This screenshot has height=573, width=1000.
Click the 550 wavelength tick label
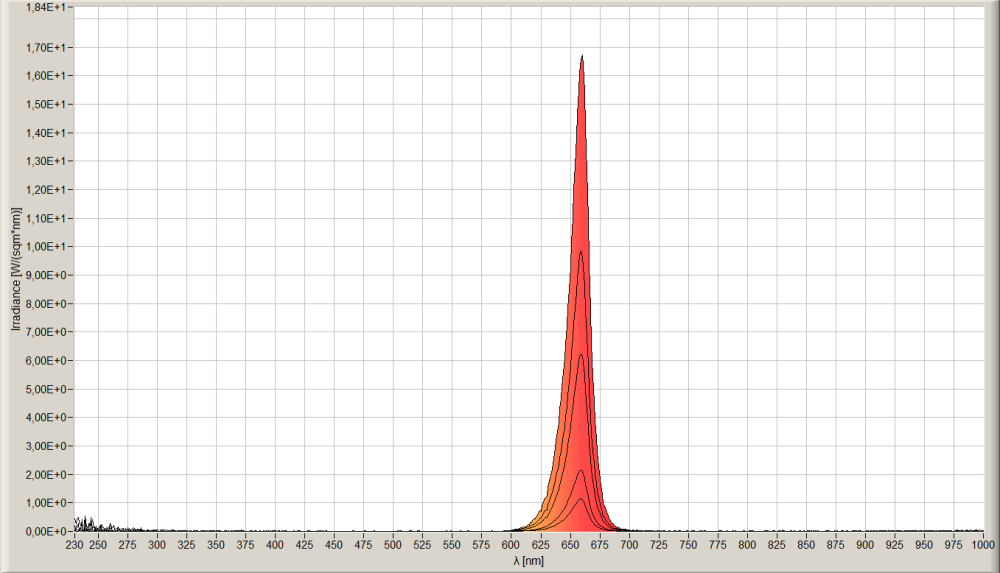pyautogui.click(x=452, y=545)
